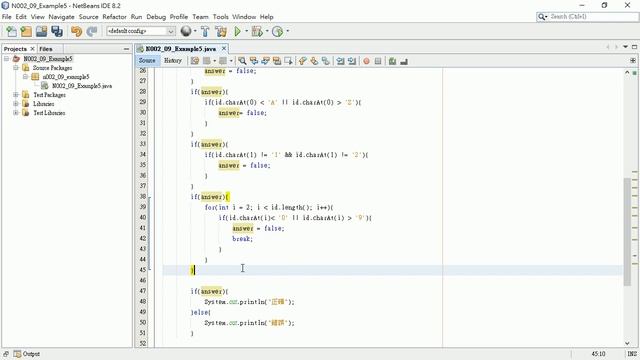
Task: Open the Refactor menu
Action: (114, 17)
